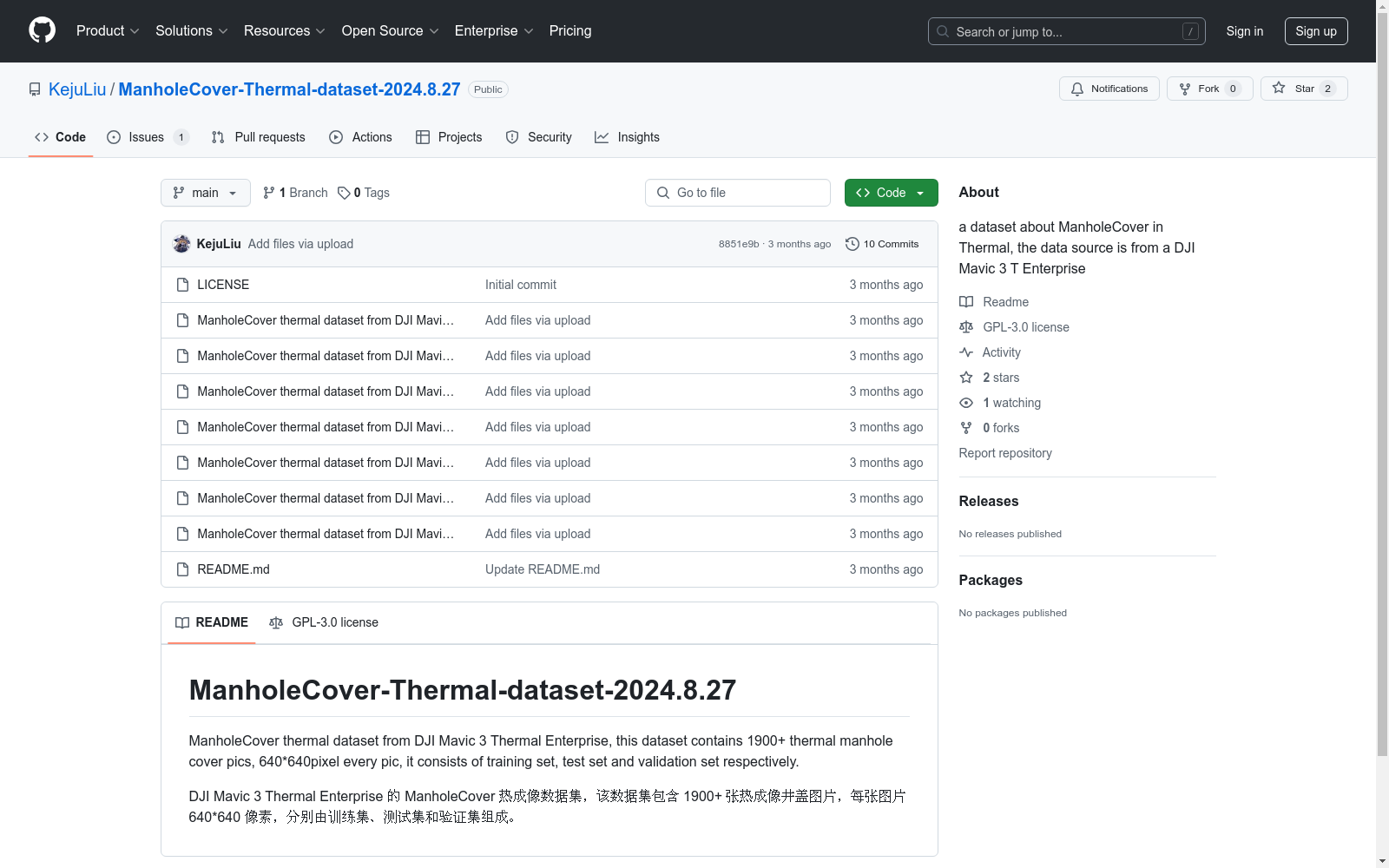Open the Packages heading link
The width and height of the screenshot is (1389, 868).
point(991,580)
